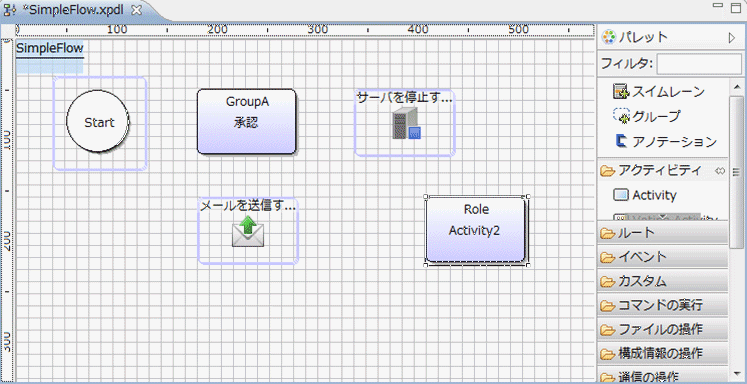Open the カスタム palette drawer

click(662, 281)
